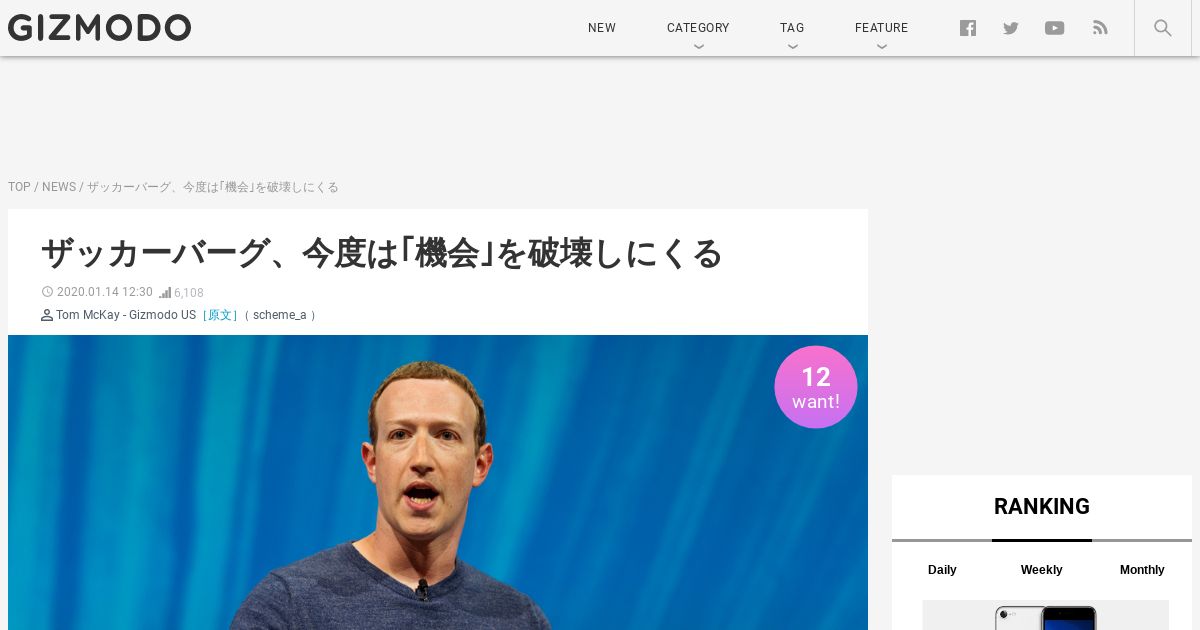Switch ranking to the Monthly tab
The width and height of the screenshot is (1200, 630).
(x=1142, y=570)
